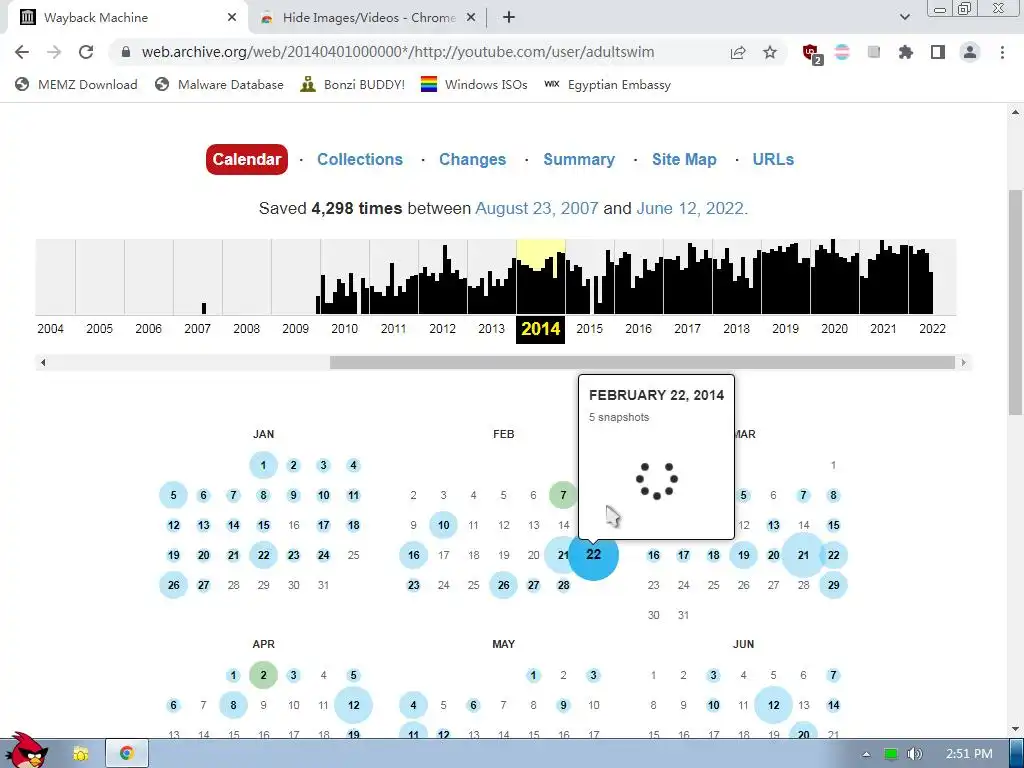Click the Chrome taskbar icon
Screen dimensions: 1024x768
point(127,753)
